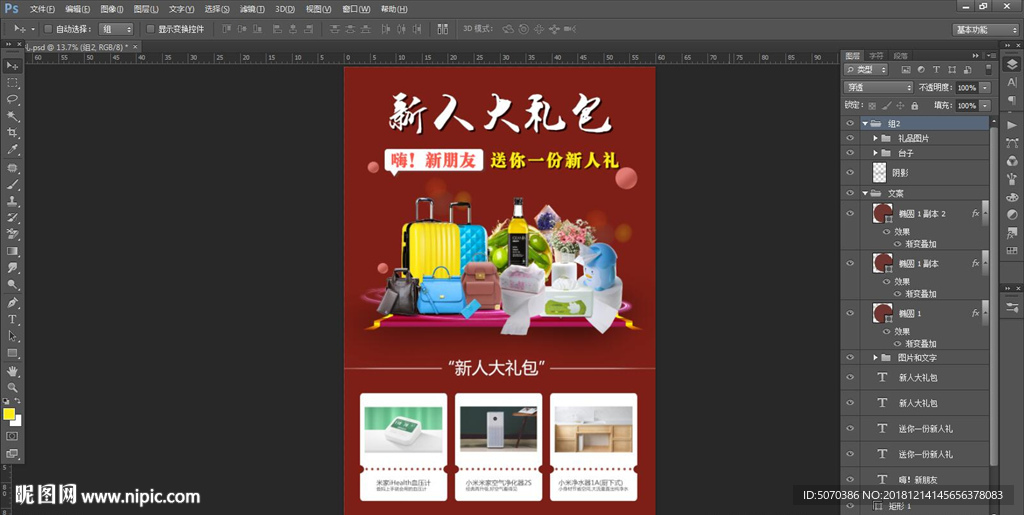The height and width of the screenshot is (515, 1024).
Task: Activate the Rectangular Marquee tool
Action: pos(13,82)
